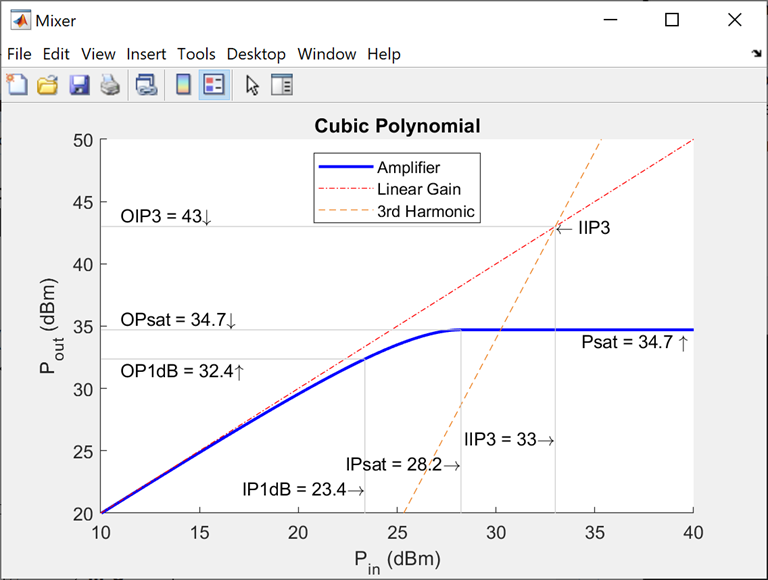Click the IIP3 = 33 annotation
This screenshot has width=768, height=580.
coord(509,439)
